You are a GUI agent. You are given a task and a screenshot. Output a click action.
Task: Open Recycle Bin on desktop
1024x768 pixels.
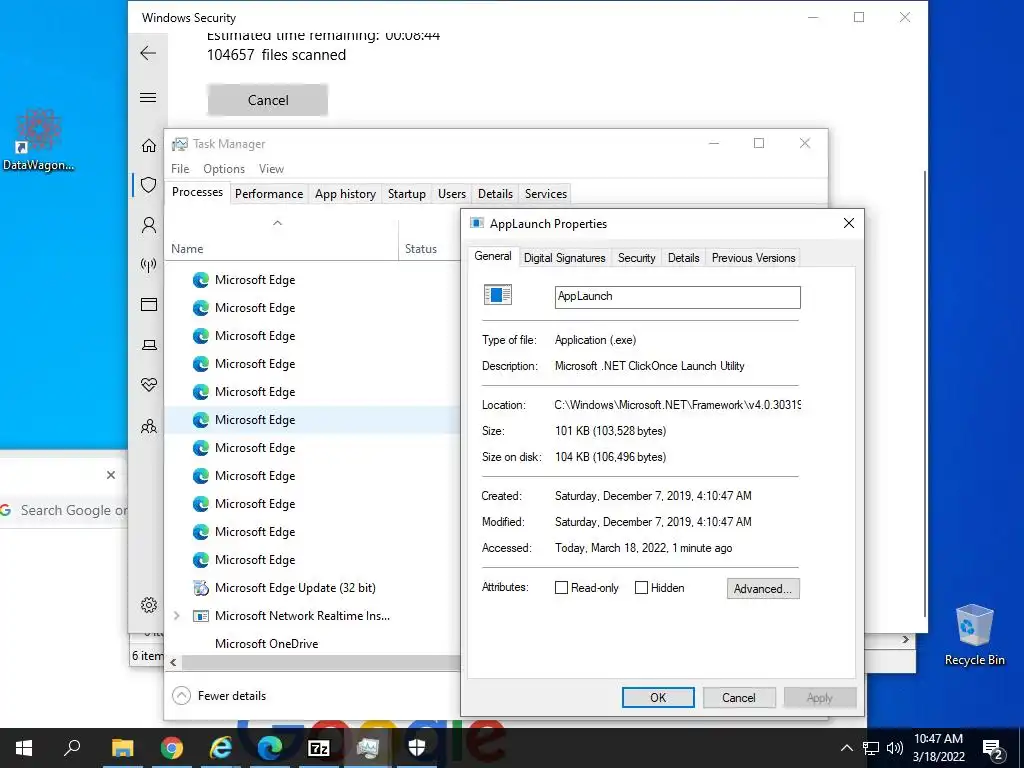coord(974,635)
